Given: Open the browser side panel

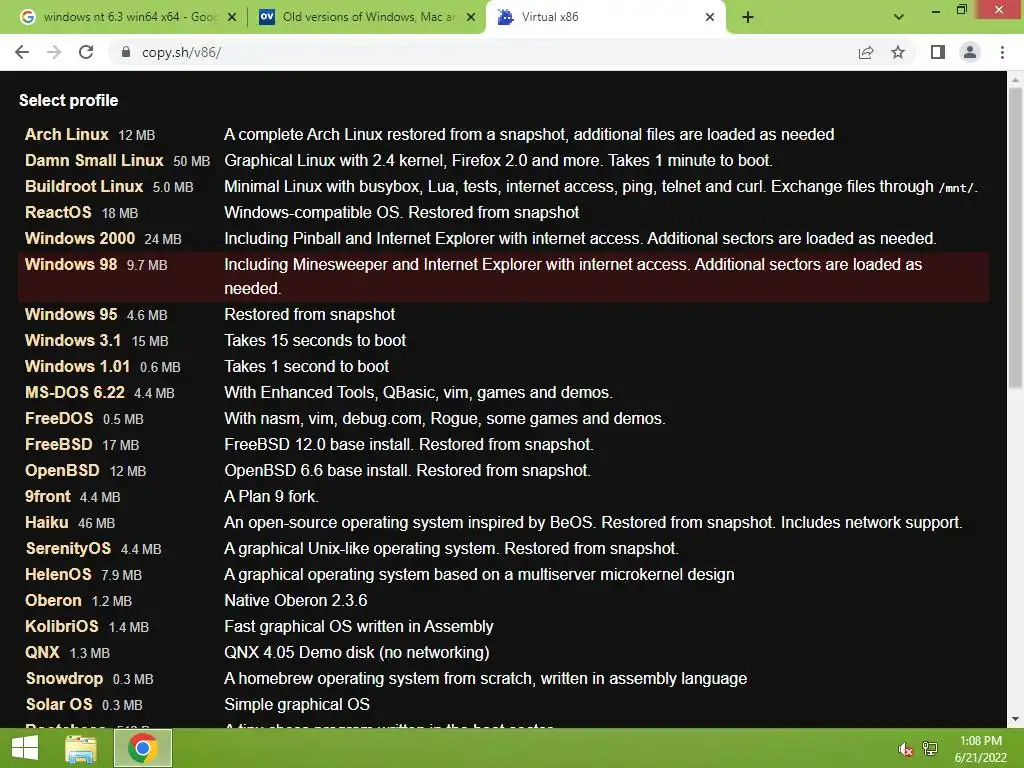Looking at the screenshot, I should pyautogui.click(x=938, y=52).
